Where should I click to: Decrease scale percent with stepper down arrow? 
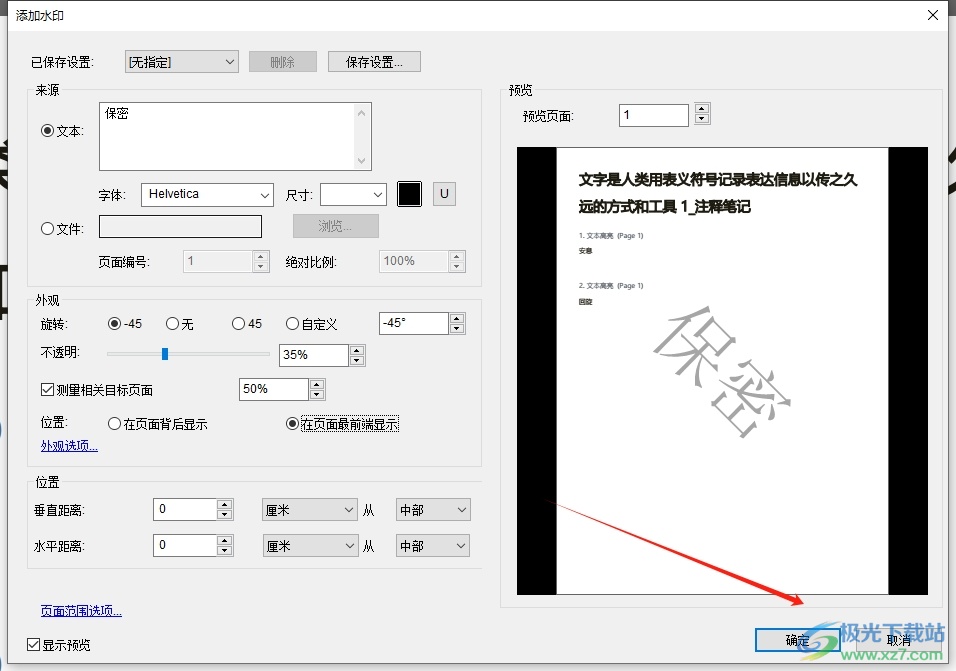click(316, 394)
